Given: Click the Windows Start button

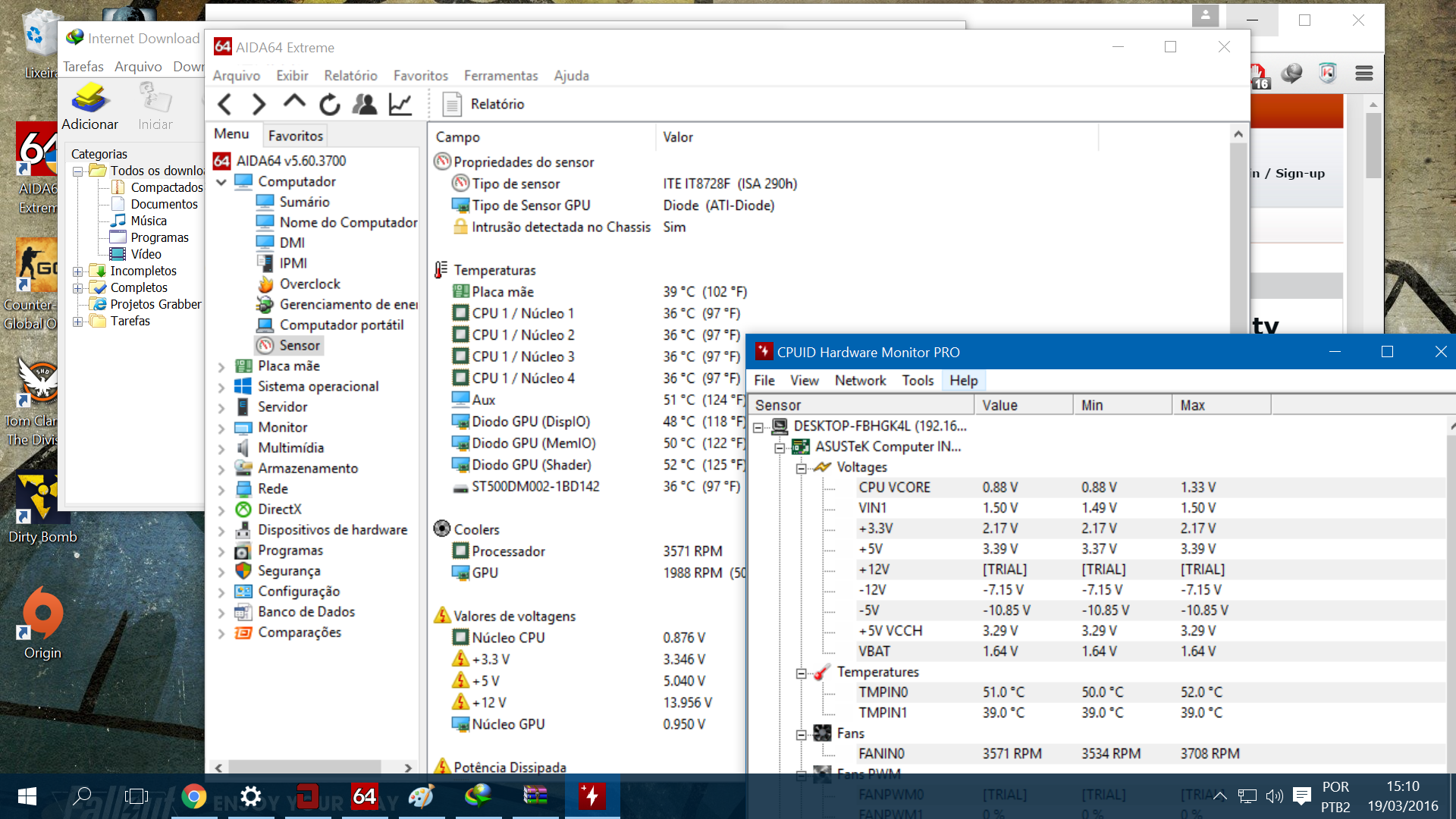Looking at the screenshot, I should coord(27,796).
